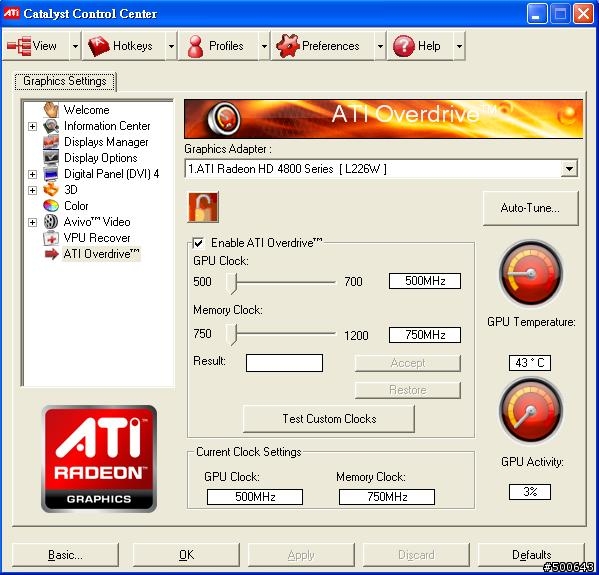Open VPU Recover via its icon

51,238
